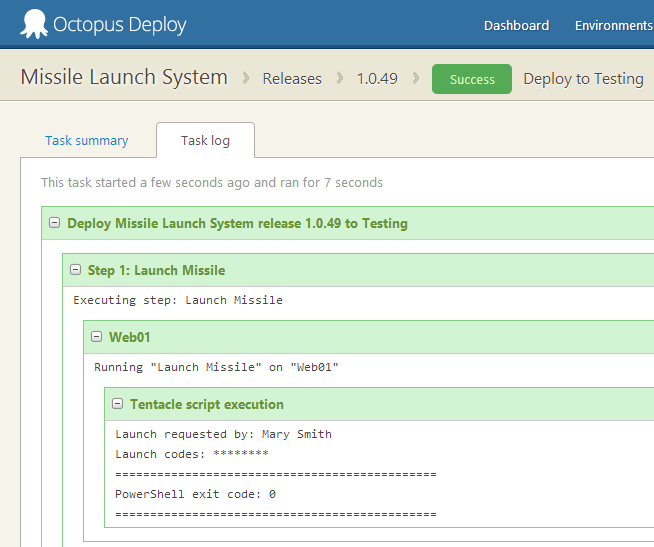Switch to the Task summary tab
The image size is (654, 547).
tap(86, 141)
